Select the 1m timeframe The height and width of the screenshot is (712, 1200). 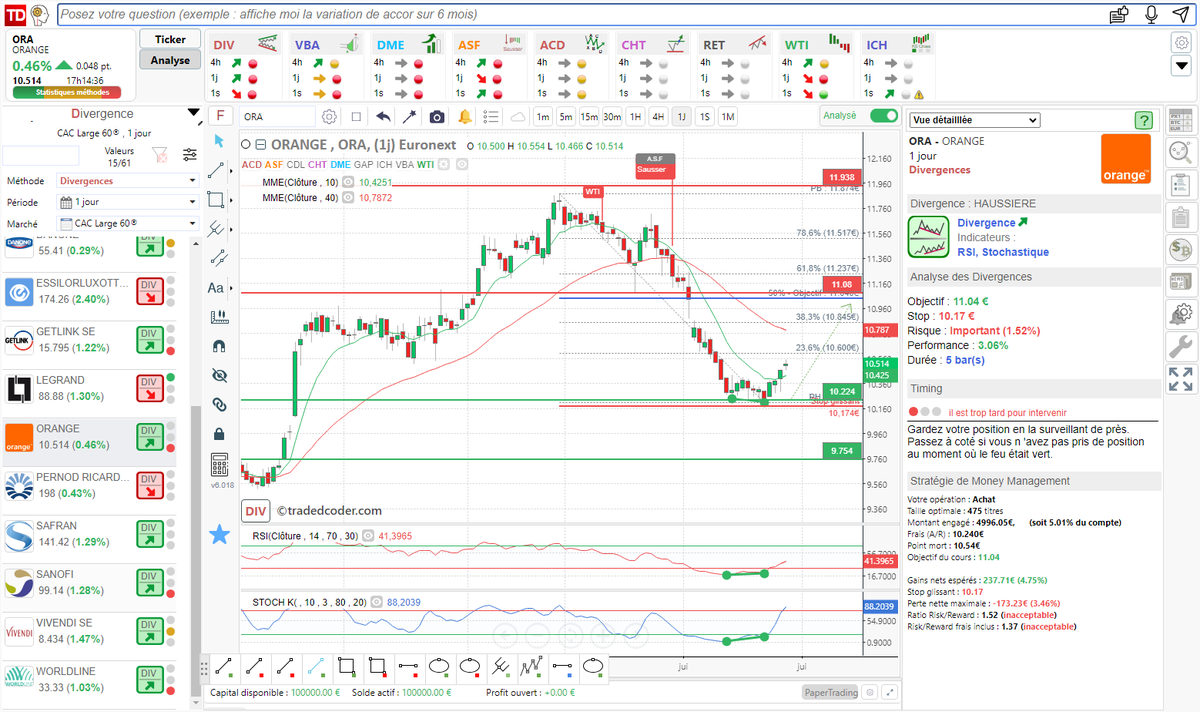pyautogui.click(x=542, y=116)
